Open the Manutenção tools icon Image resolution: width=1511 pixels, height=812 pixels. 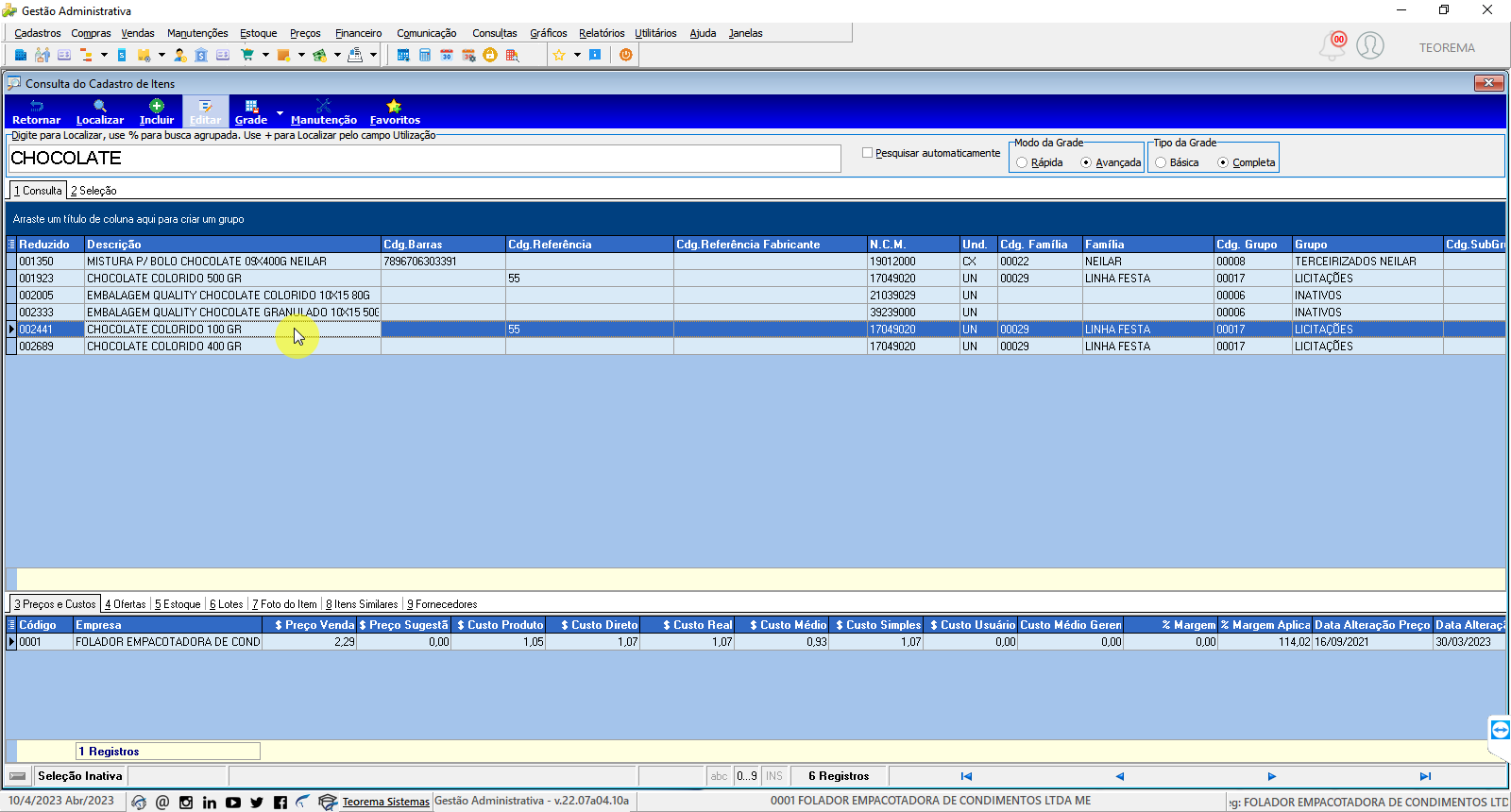click(x=324, y=106)
